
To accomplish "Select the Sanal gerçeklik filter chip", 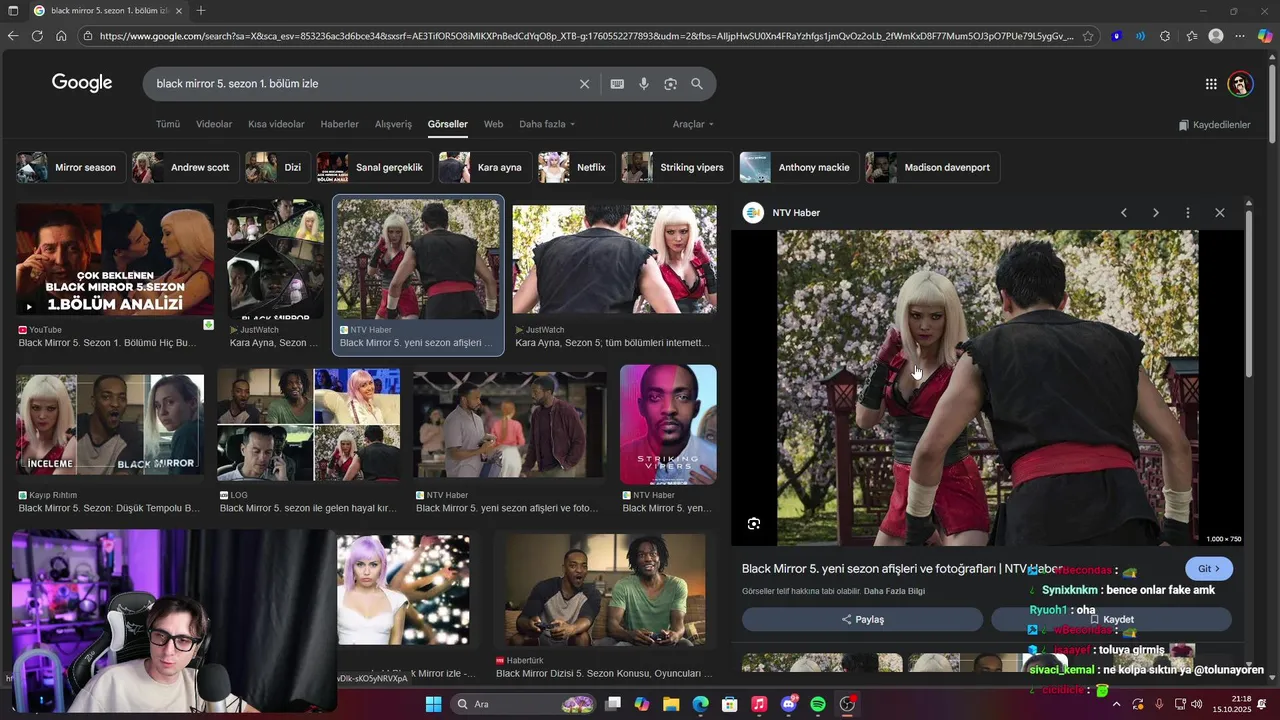I will tap(375, 167).
